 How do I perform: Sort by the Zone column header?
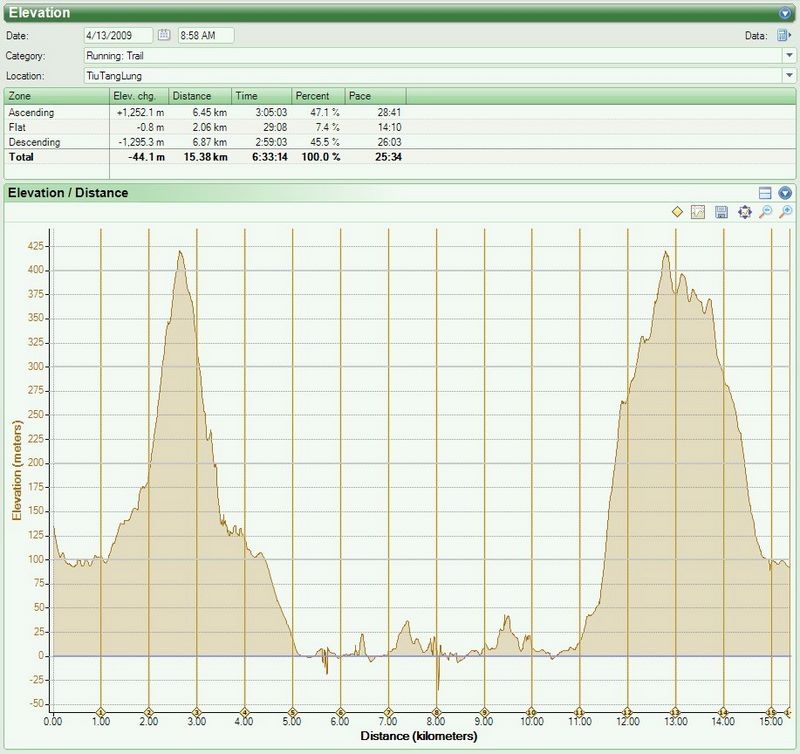(x=55, y=96)
